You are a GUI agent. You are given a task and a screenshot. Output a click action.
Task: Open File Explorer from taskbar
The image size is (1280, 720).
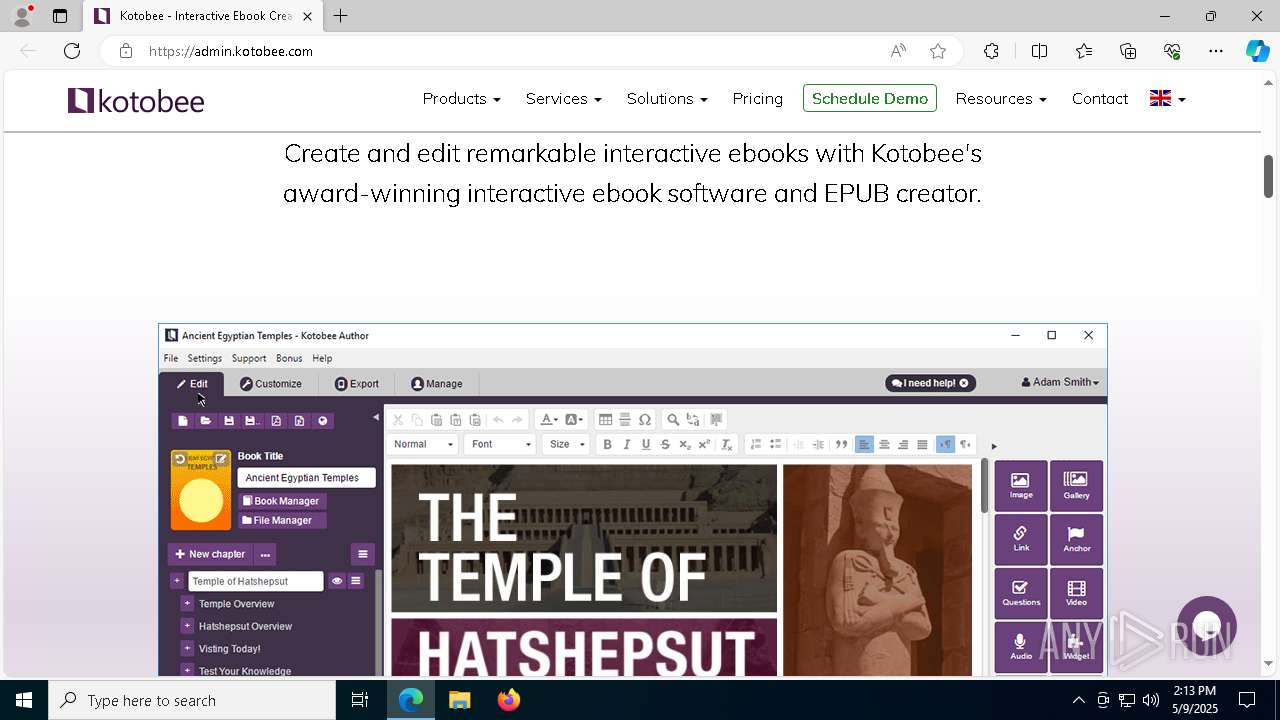459,700
